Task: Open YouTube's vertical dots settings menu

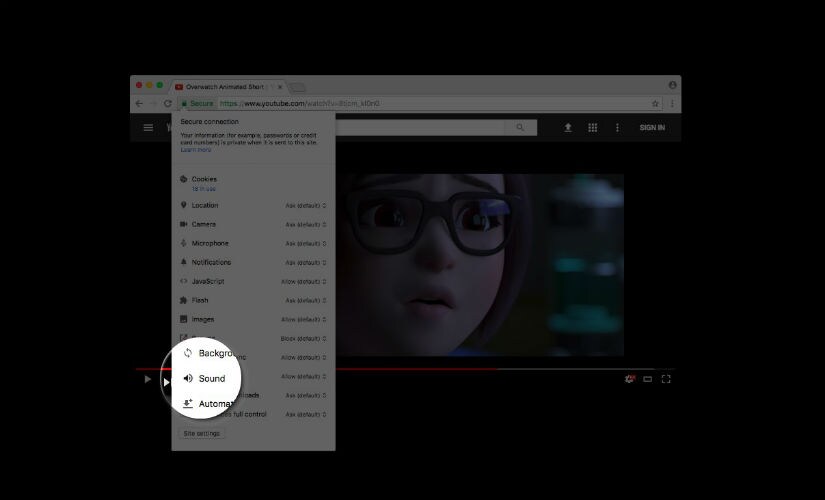Action: point(617,127)
